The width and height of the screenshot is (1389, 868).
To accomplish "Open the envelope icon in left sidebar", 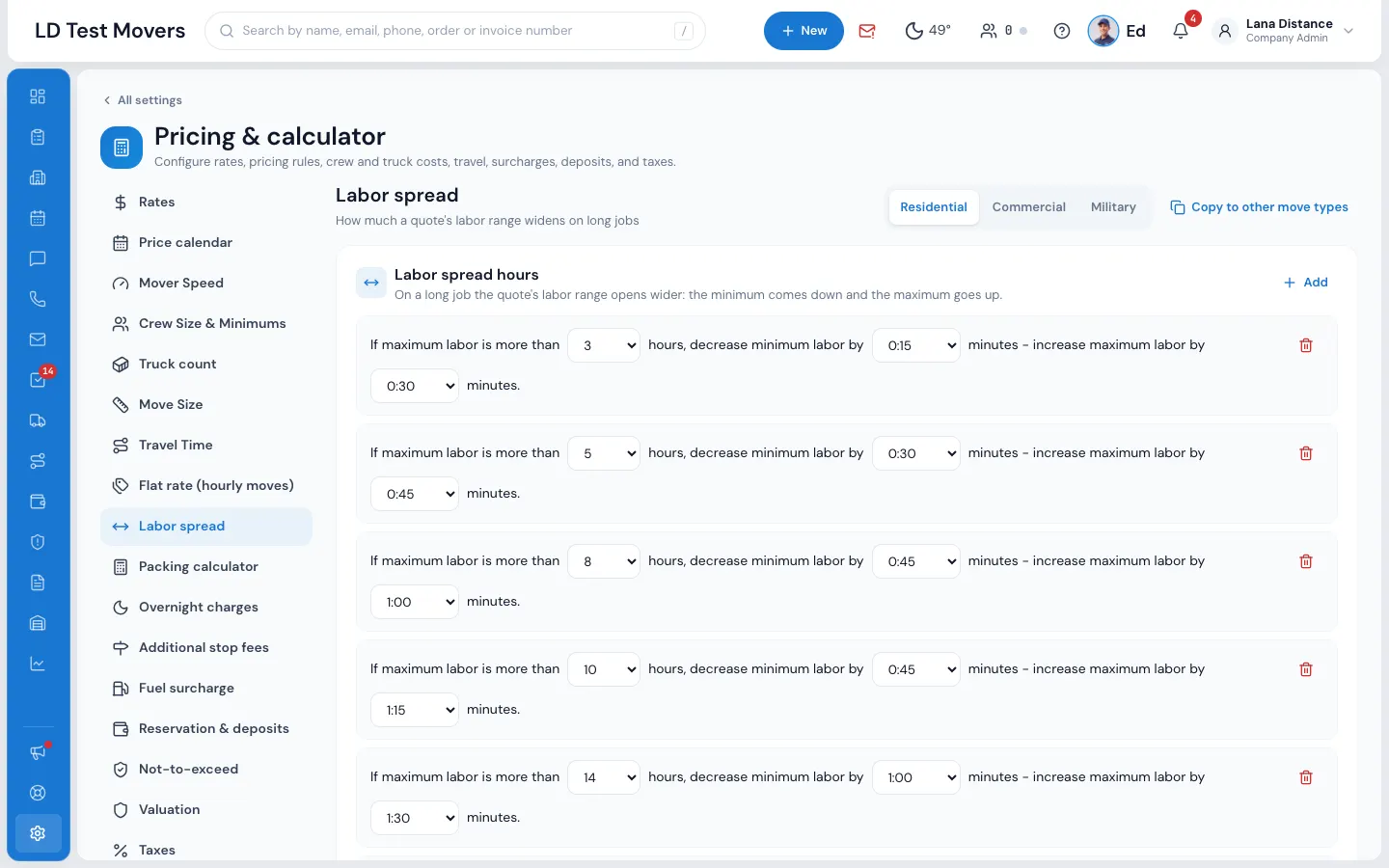I will [38, 339].
